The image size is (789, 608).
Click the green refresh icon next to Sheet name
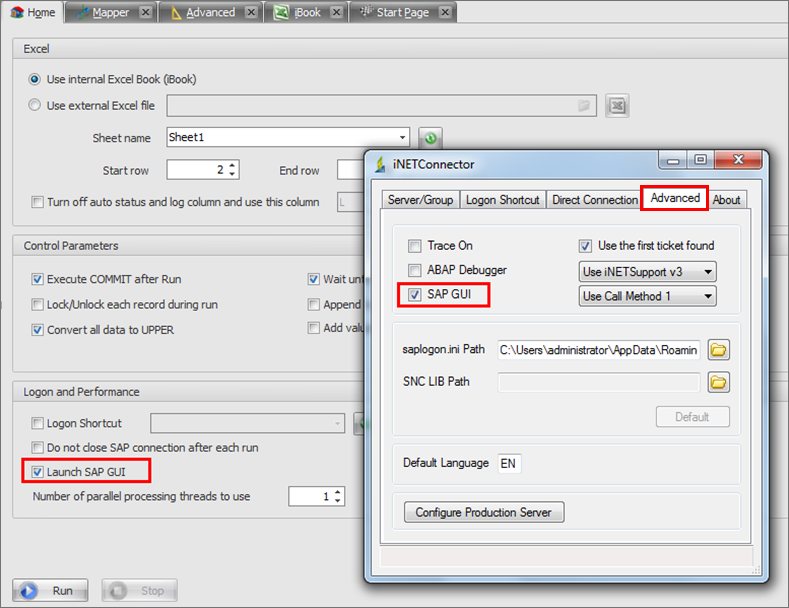[x=430, y=138]
